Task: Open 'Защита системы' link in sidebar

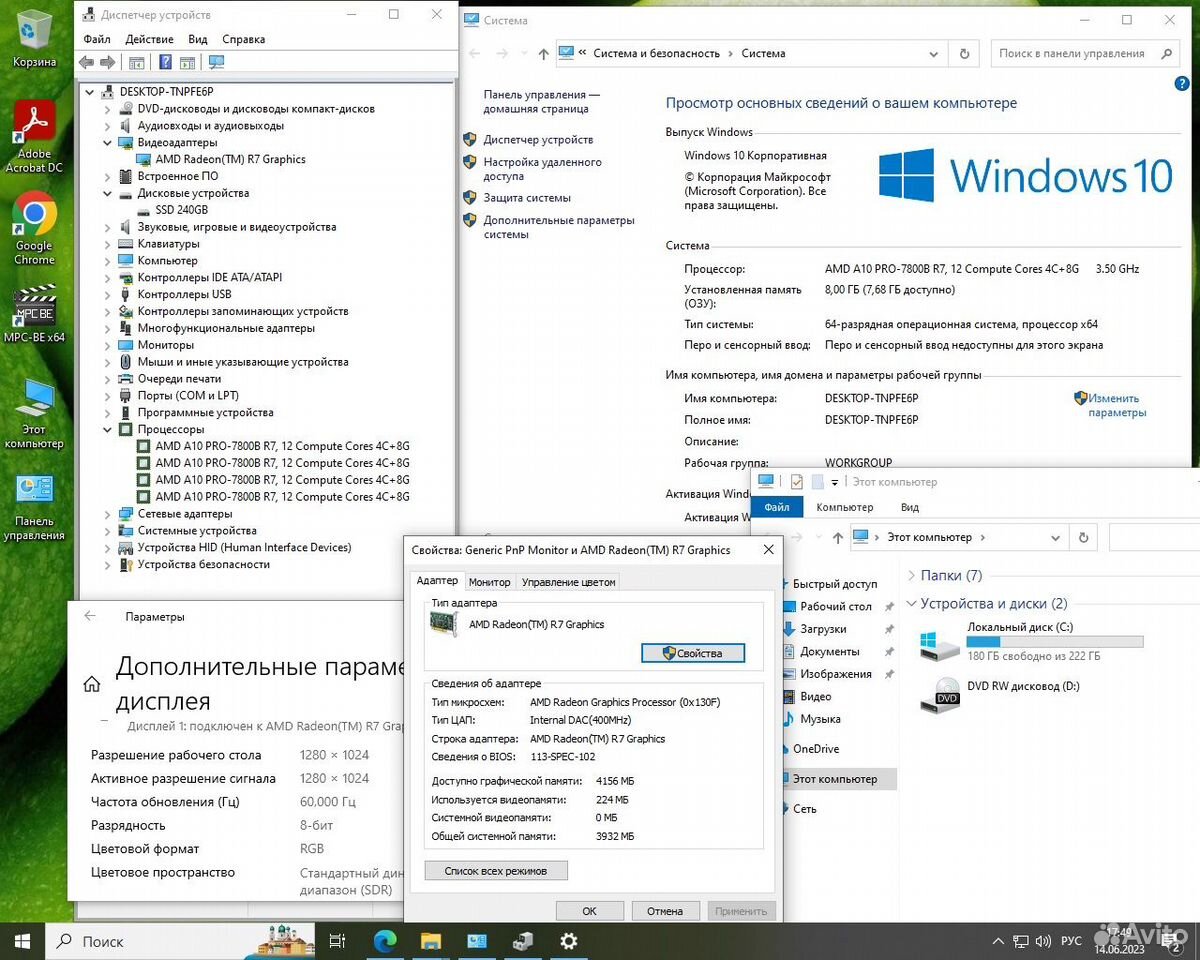Action: (527, 198)
